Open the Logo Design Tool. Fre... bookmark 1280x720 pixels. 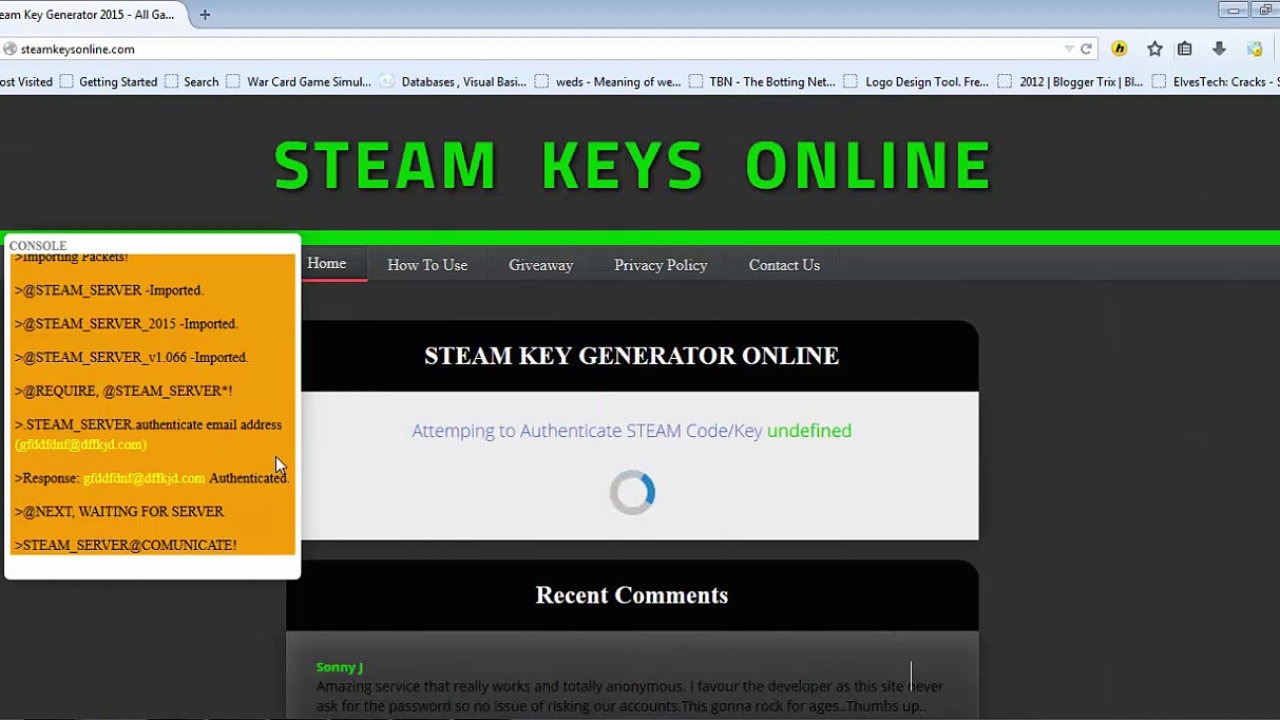coord(916,82)
